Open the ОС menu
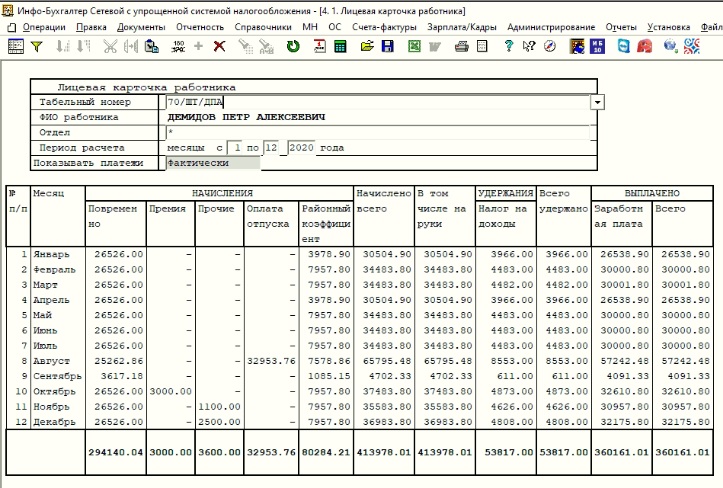This screenshot has width=723, height=488. coord(335,27)
